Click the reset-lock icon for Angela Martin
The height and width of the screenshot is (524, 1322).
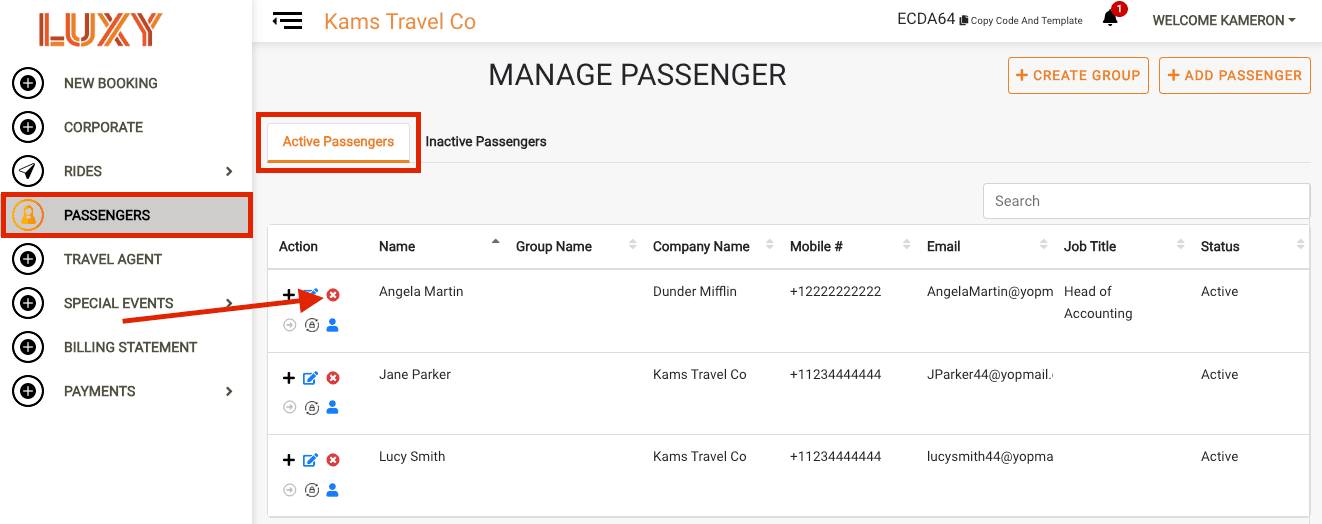pyautogui.click(x=311, y=325)
